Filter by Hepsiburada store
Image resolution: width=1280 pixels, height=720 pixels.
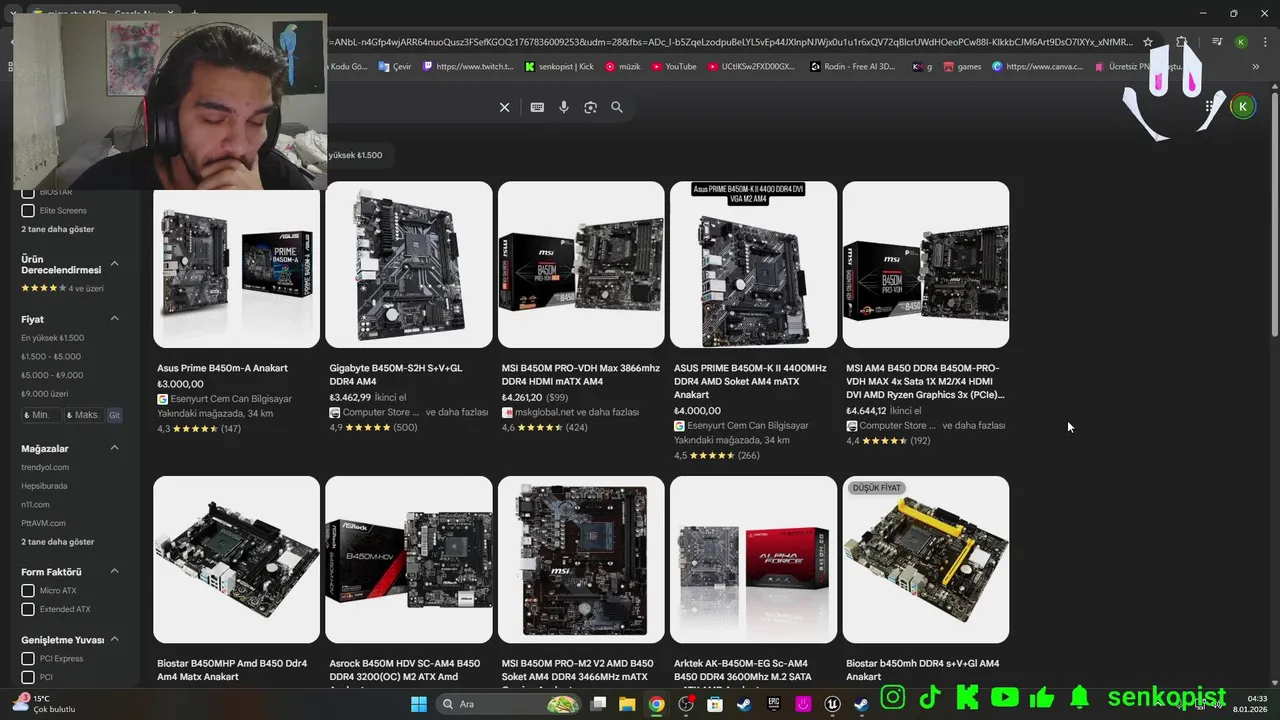[44, 486]
